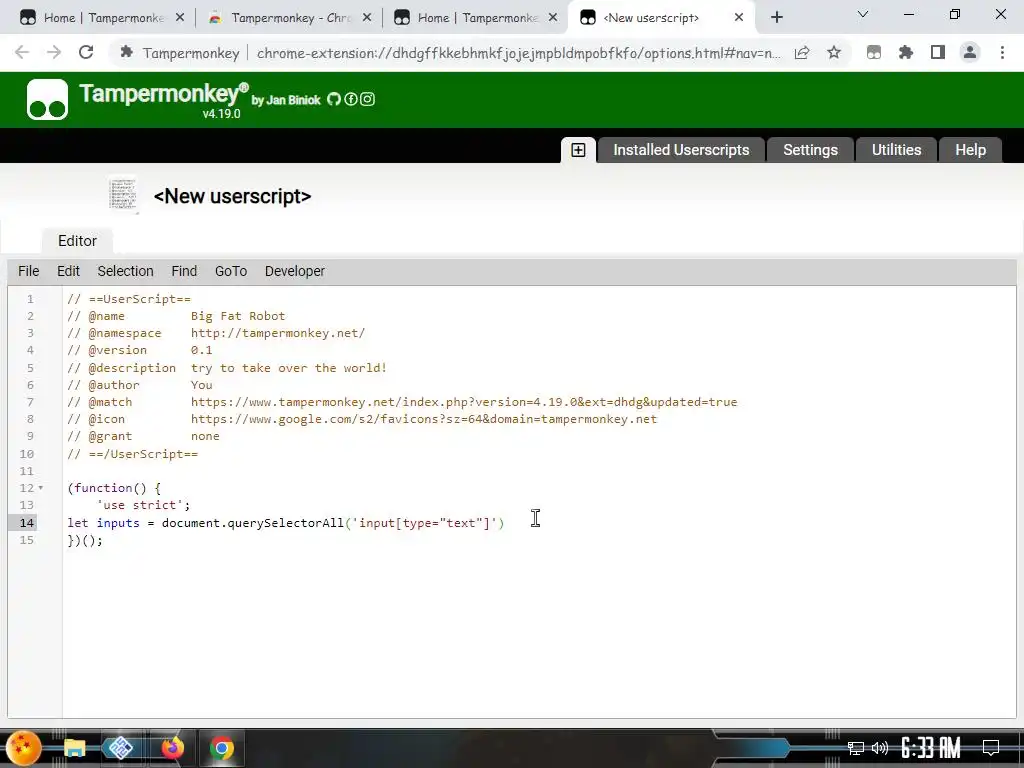The image size is (1024, 768).
Task: Click the 6:33 AM taskbar clock
Action: 931,748
